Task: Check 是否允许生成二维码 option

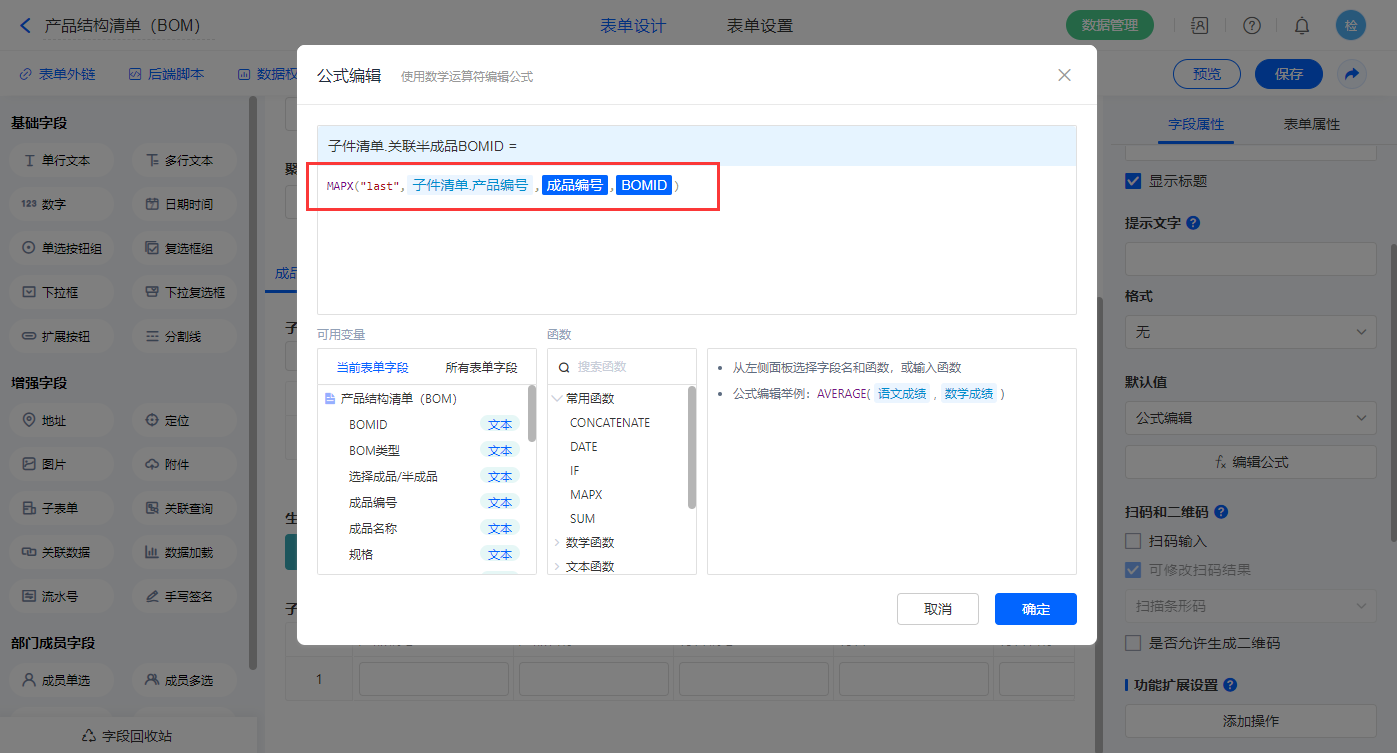Action: point(1133,643)
